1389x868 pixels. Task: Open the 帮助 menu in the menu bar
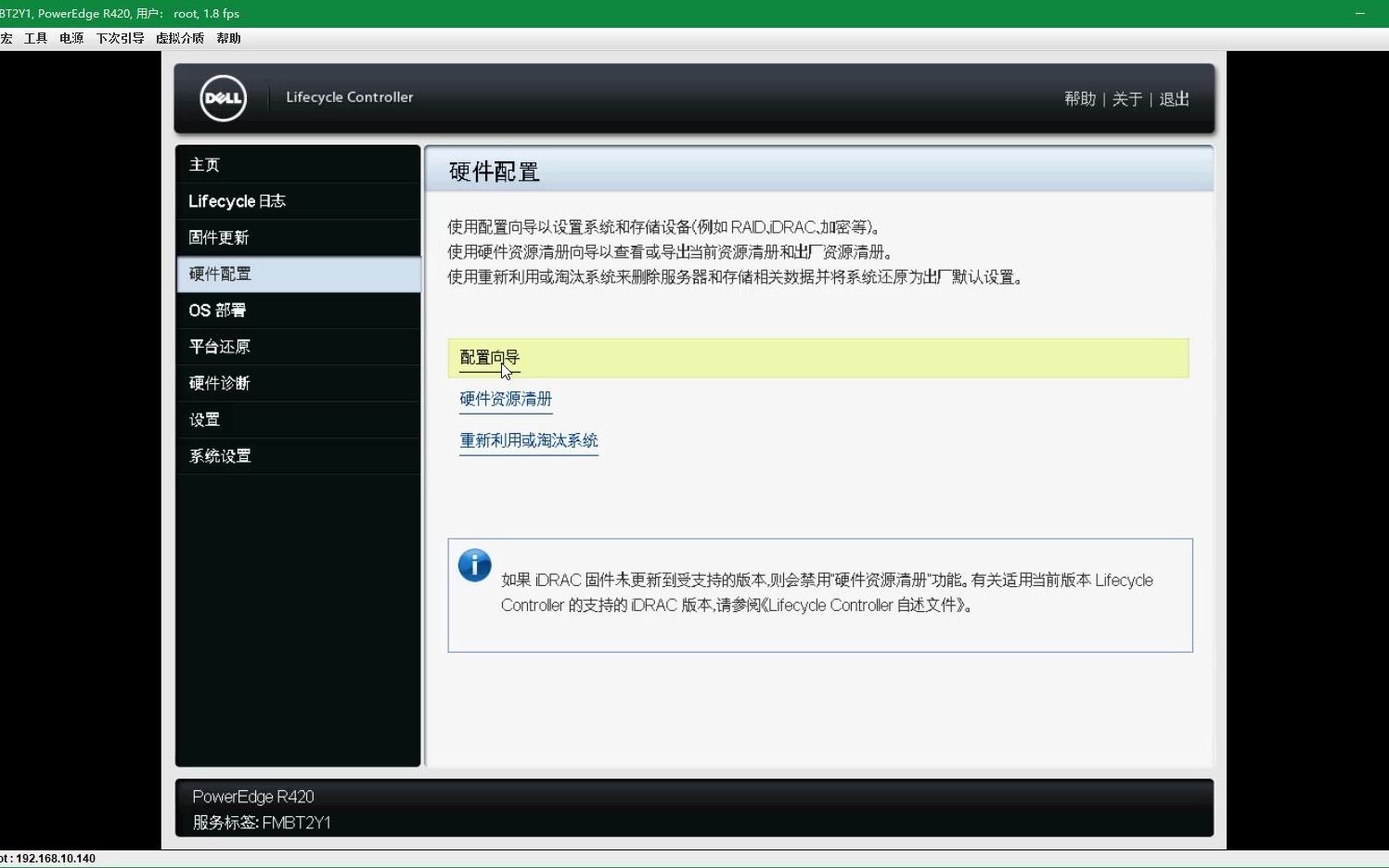click(228, 38)
